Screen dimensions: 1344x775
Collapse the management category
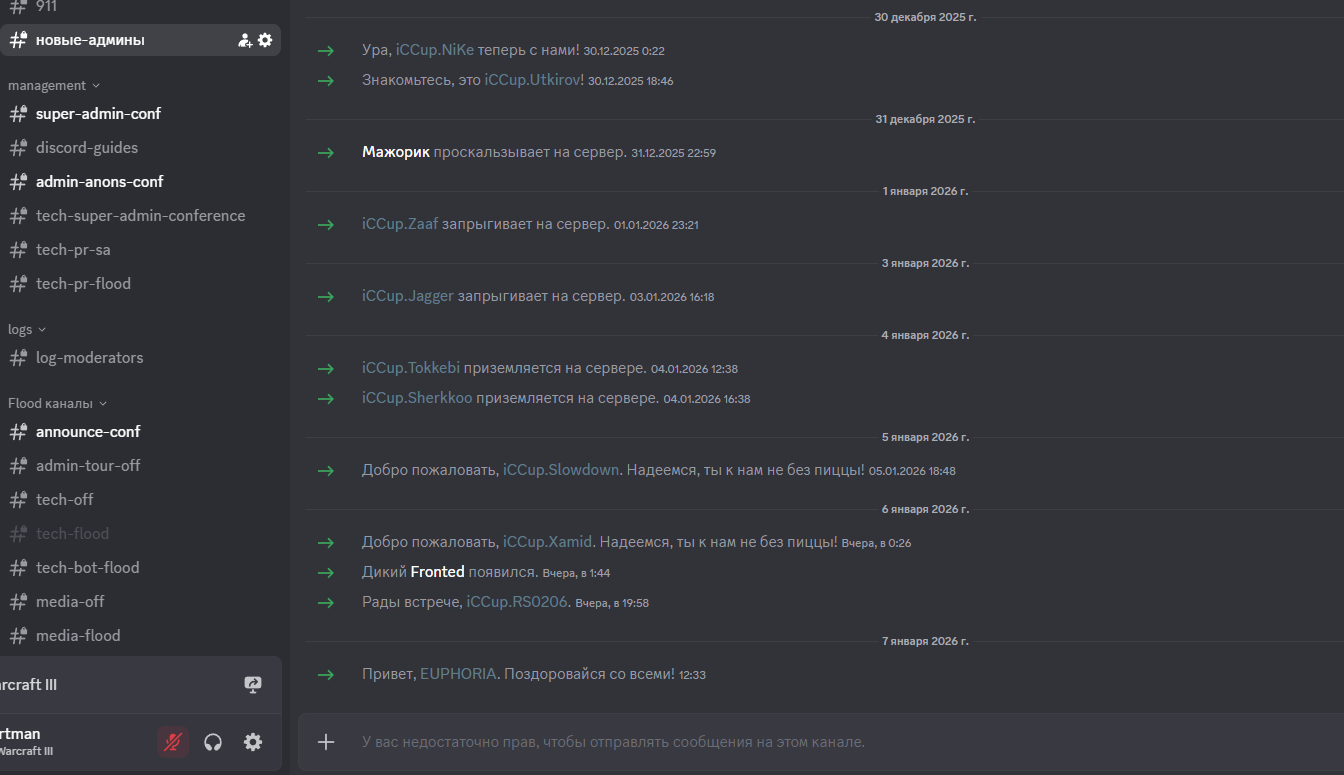pyautogui.click(x=54, y=86)
